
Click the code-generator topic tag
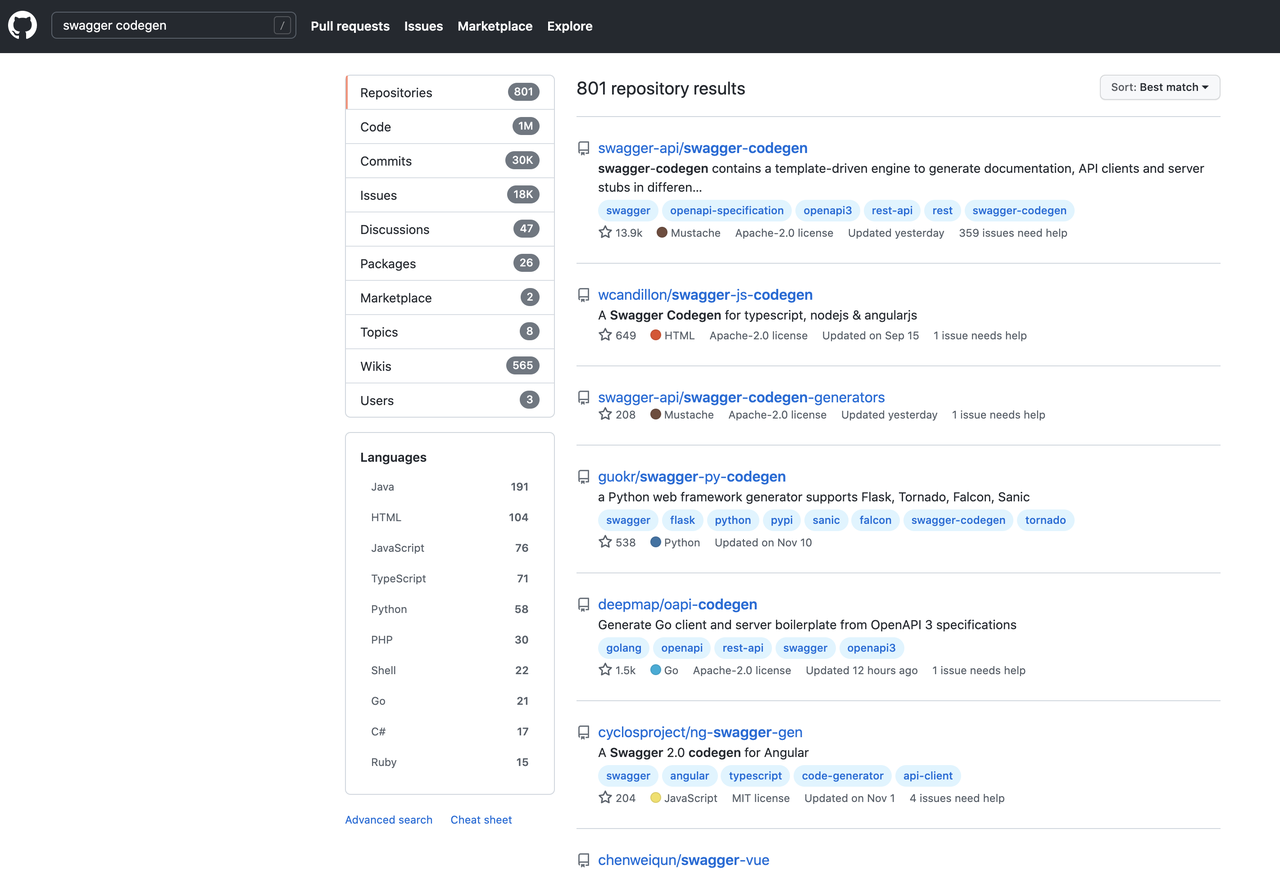(843, 776)
